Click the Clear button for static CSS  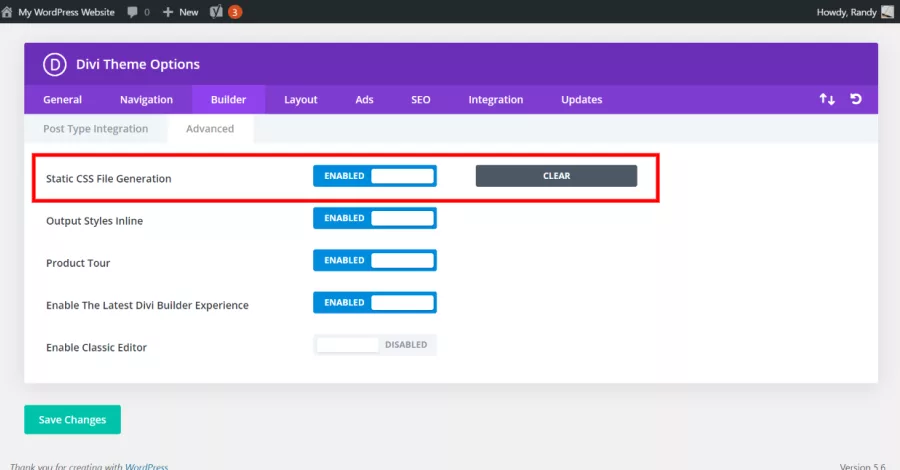(556, 176)
